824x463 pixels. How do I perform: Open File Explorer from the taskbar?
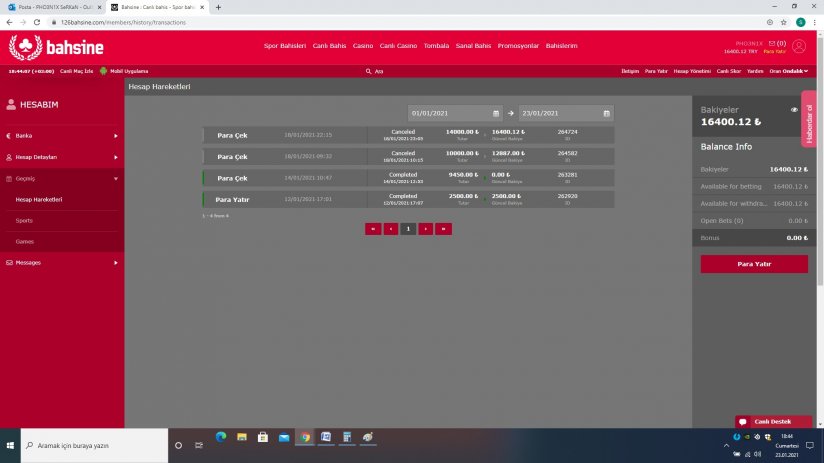tap(242, 437)
